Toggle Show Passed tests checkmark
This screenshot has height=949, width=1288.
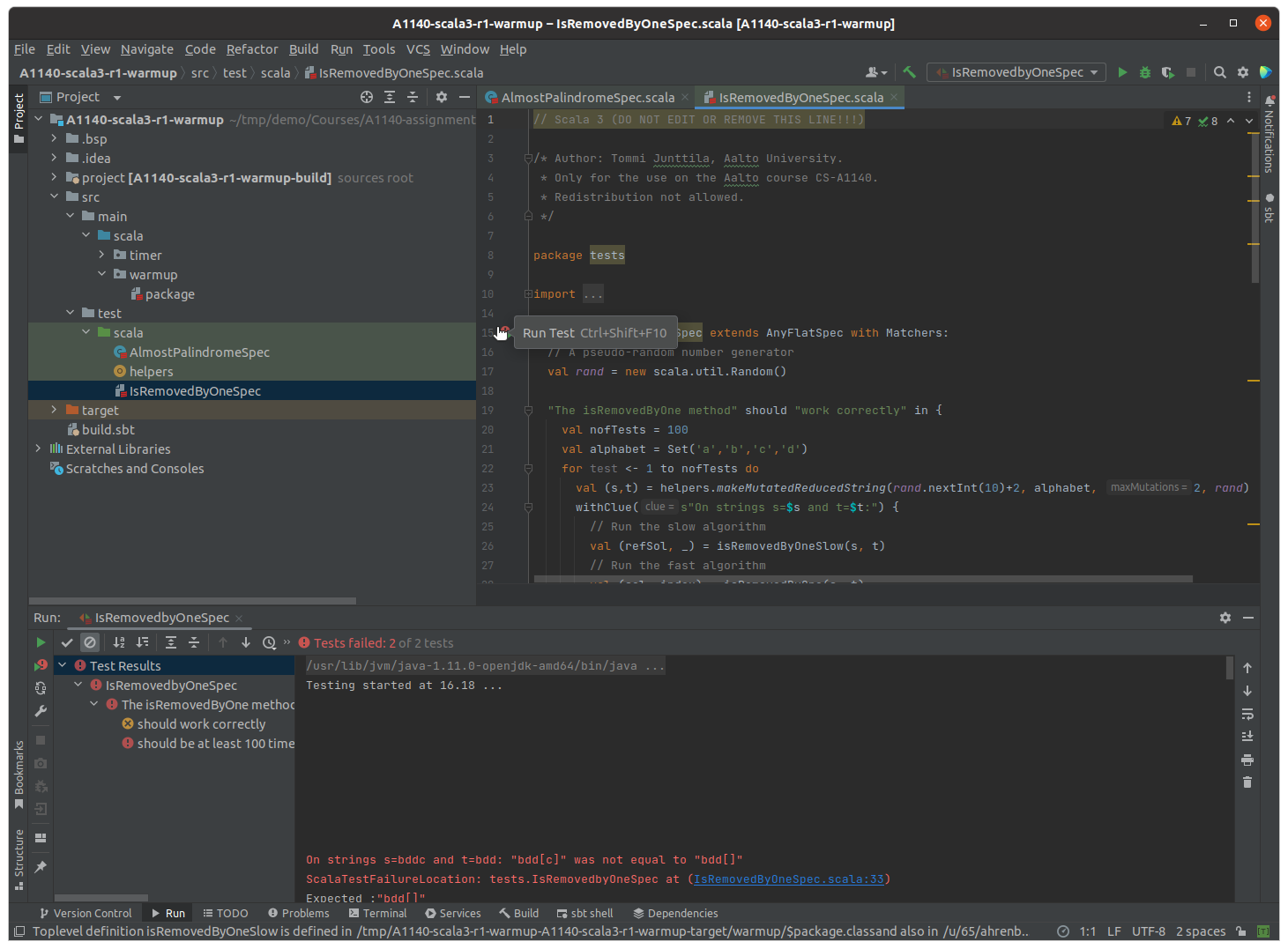pos(67,643)
